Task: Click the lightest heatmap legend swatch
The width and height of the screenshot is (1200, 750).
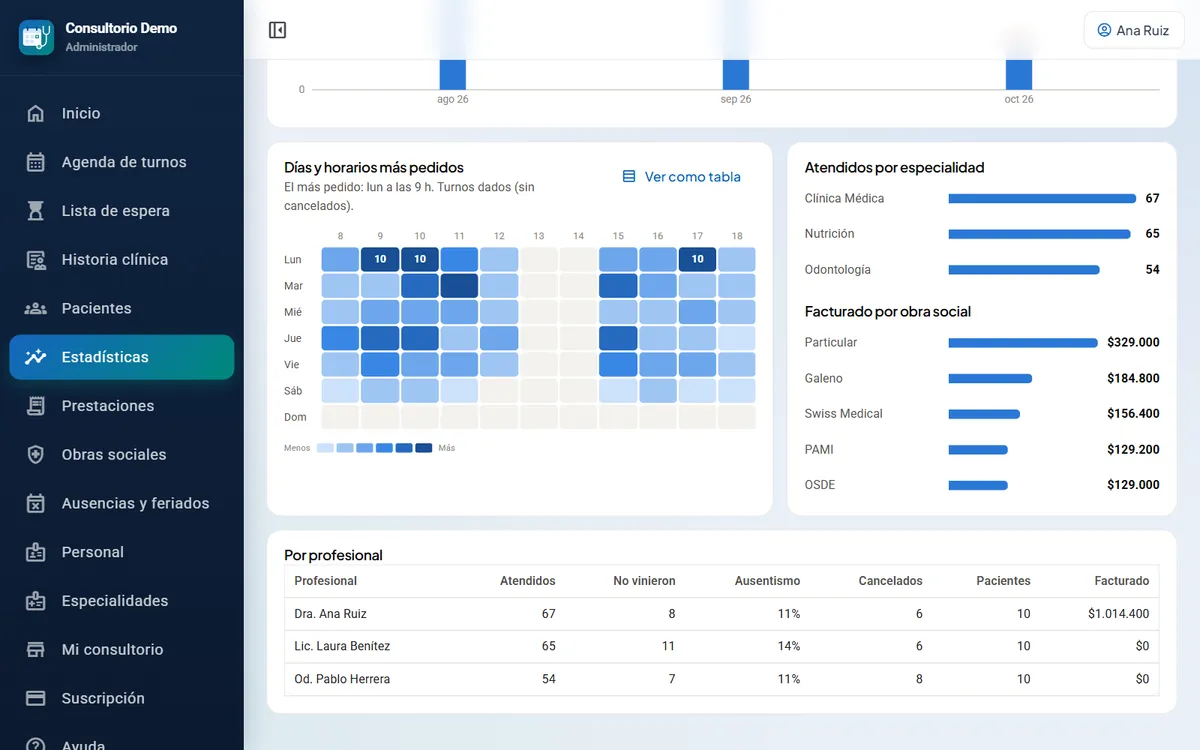Action: pos(325,448)
